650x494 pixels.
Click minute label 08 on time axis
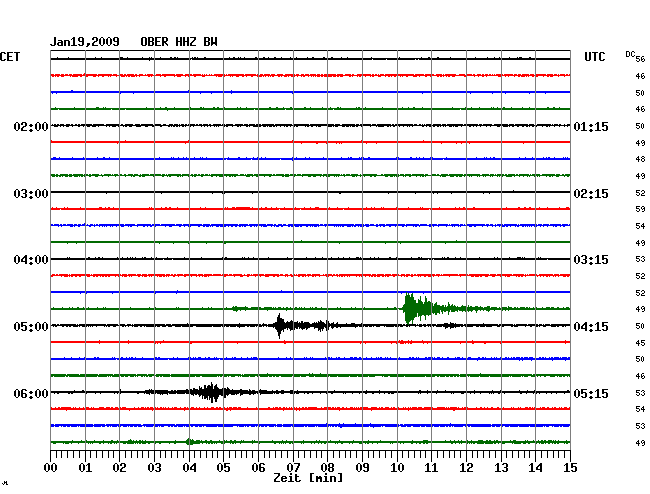click(x=327, y=468)
